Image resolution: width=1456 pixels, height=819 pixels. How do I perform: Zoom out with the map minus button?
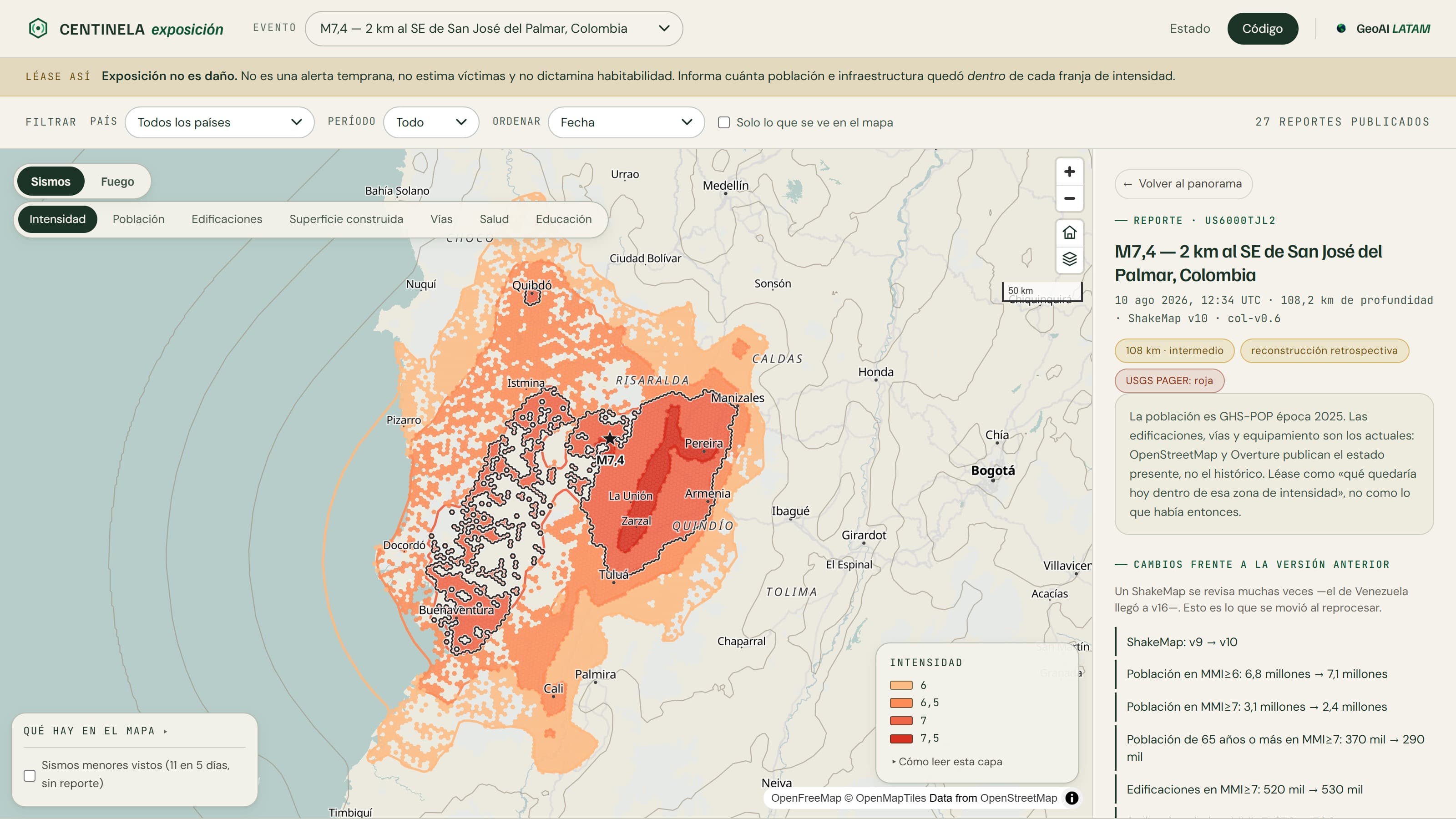click(x=1069, y=198)
